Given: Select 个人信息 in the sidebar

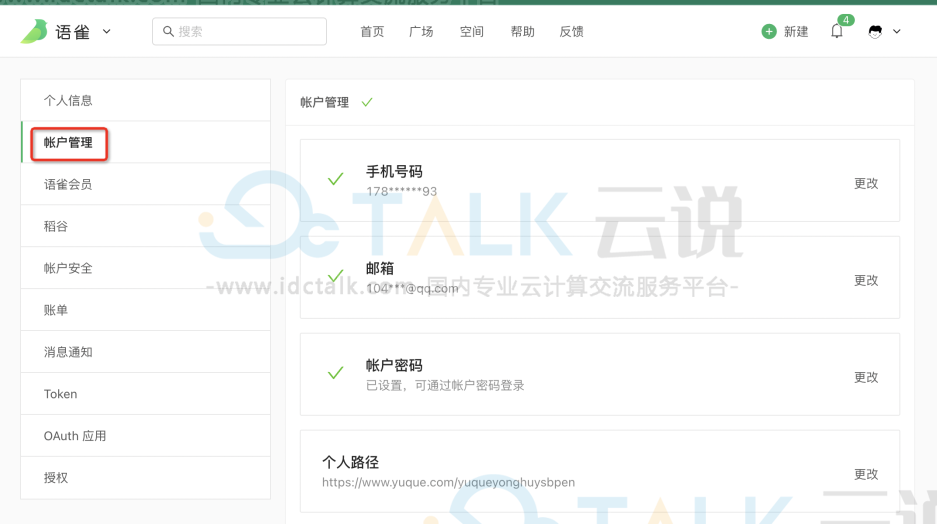Looking at the screenshot, I should [145, 100].
